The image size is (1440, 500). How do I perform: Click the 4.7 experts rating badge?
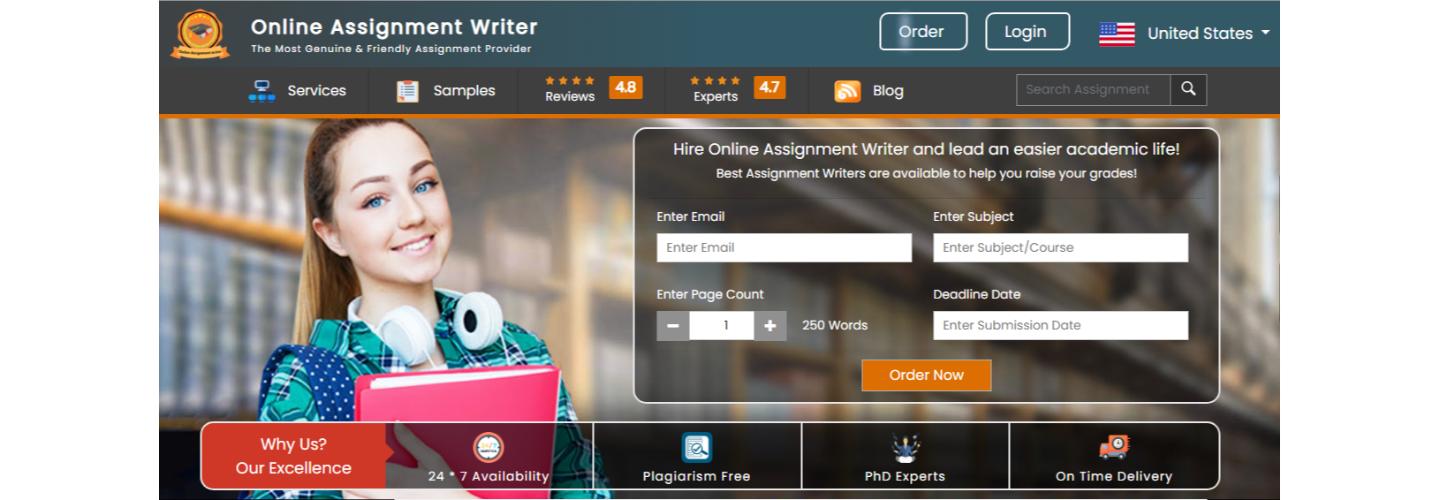click(x=769, y=87)
